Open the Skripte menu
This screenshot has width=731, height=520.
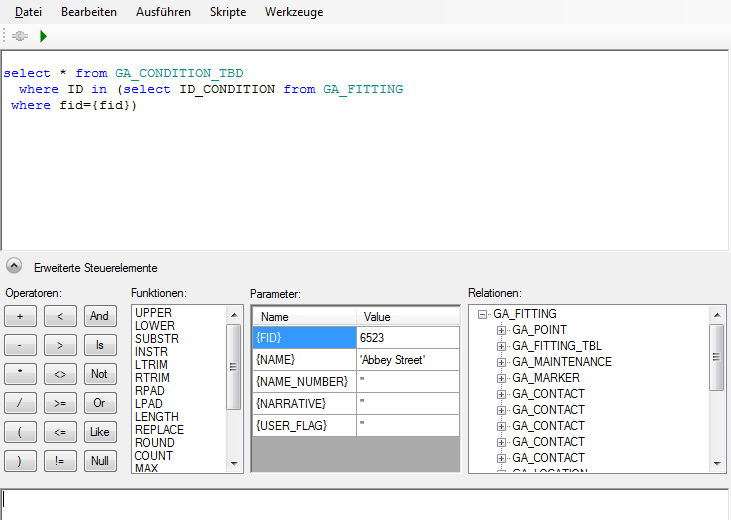point(228,12)
